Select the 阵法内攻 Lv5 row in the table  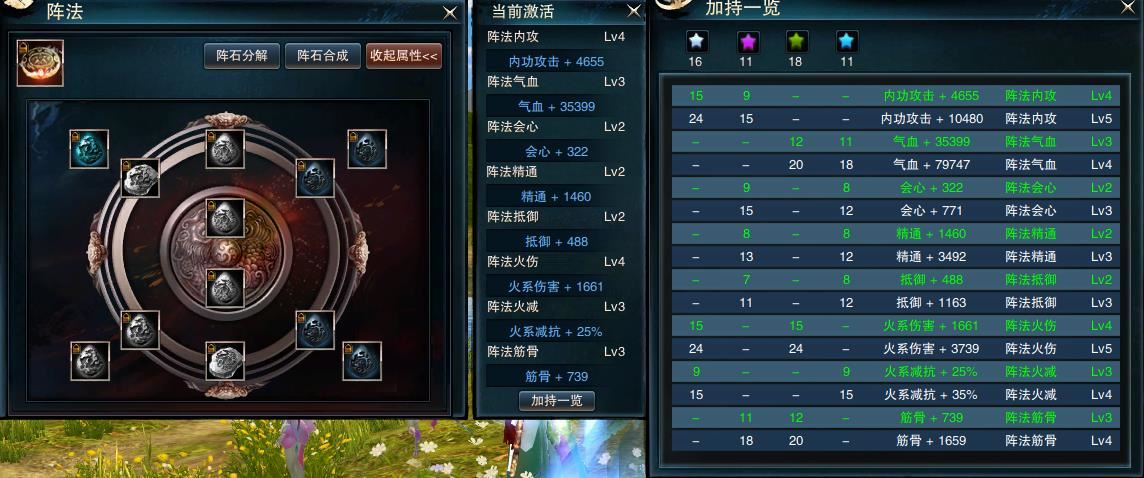[896, 118]
